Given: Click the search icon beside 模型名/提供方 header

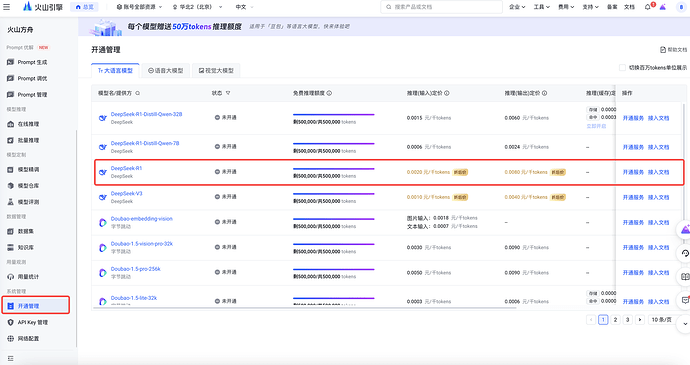Looking at the screenshot, I should tap(138, 93).
